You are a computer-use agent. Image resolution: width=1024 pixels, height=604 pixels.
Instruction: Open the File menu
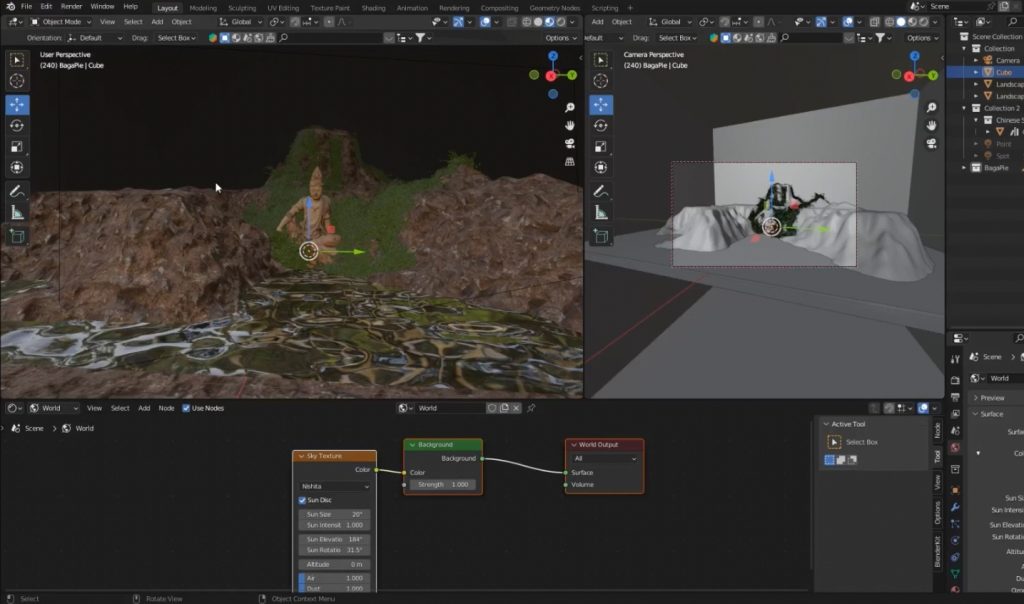click(x=26, y=7)
